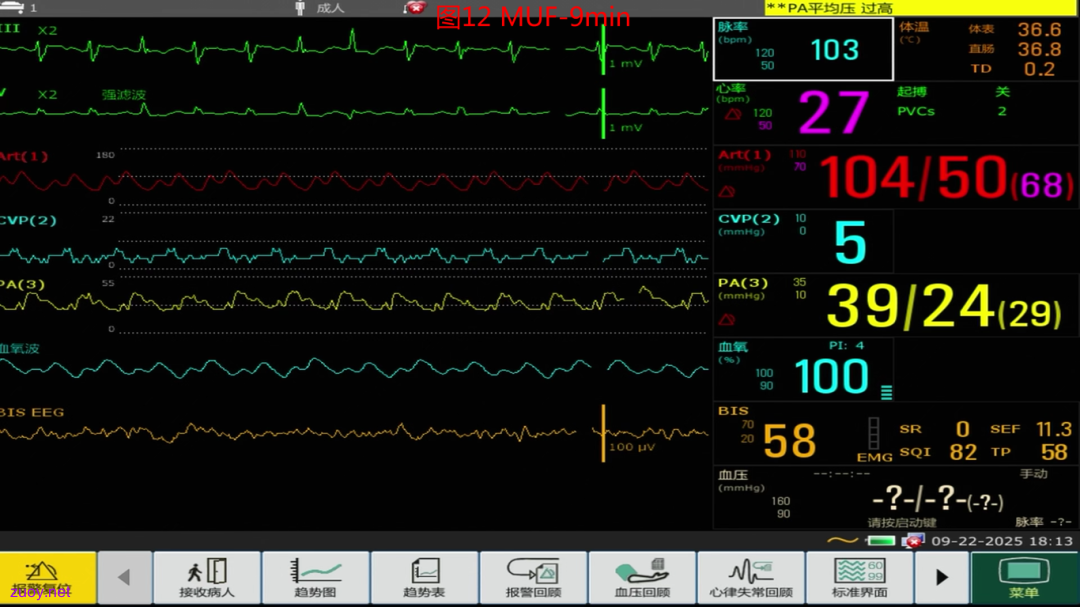This screenshot has height=607, width=1080.
Task: Click the PI: 4 perfusion index
Action: point(847,345)
